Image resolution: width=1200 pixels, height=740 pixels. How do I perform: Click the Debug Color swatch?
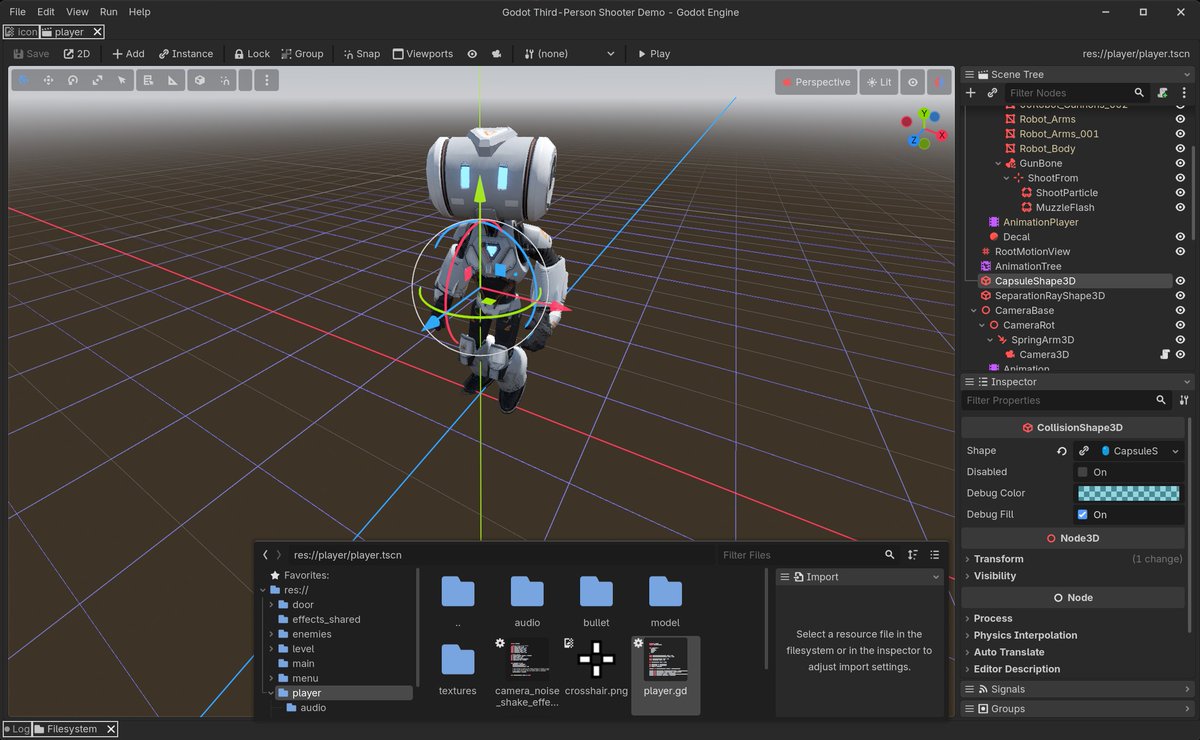click(x=1130, y=493)
